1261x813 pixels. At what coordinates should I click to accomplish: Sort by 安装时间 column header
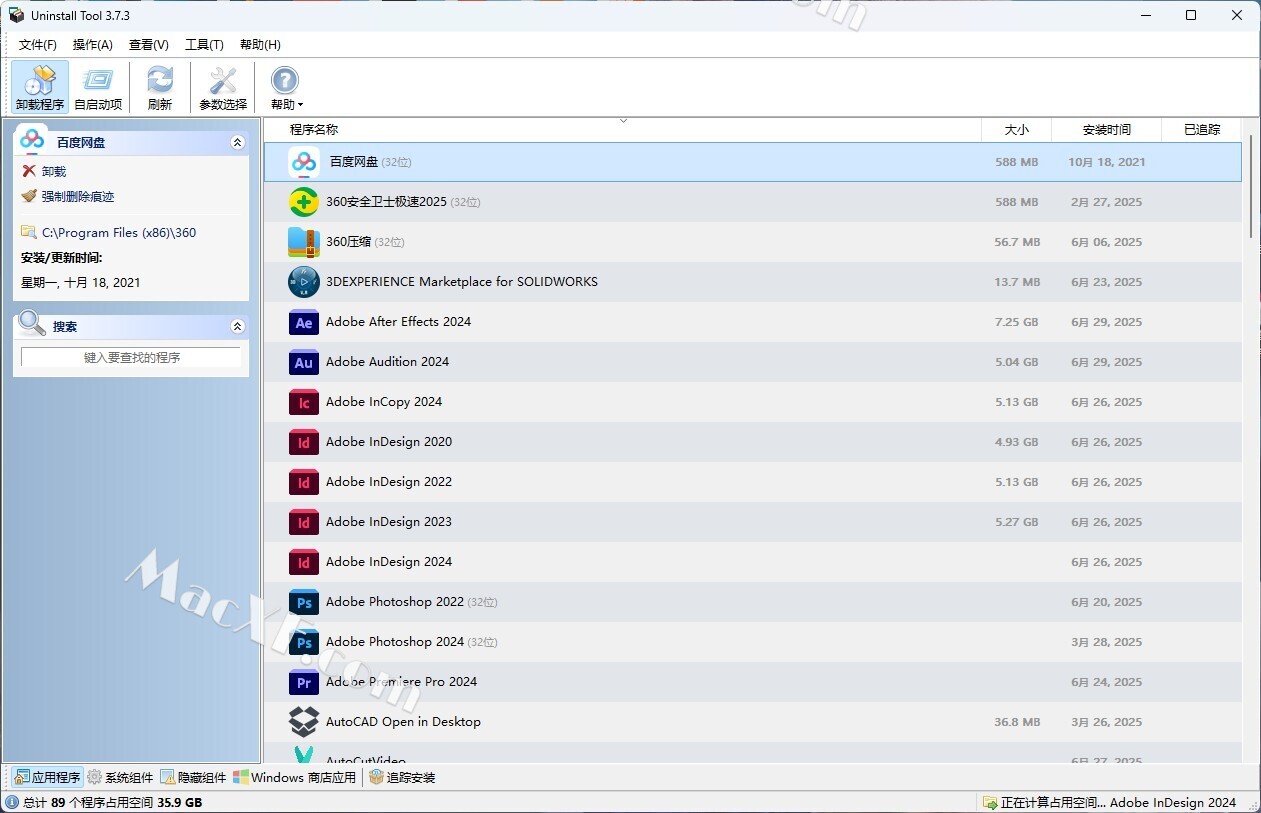point(1107,129)
